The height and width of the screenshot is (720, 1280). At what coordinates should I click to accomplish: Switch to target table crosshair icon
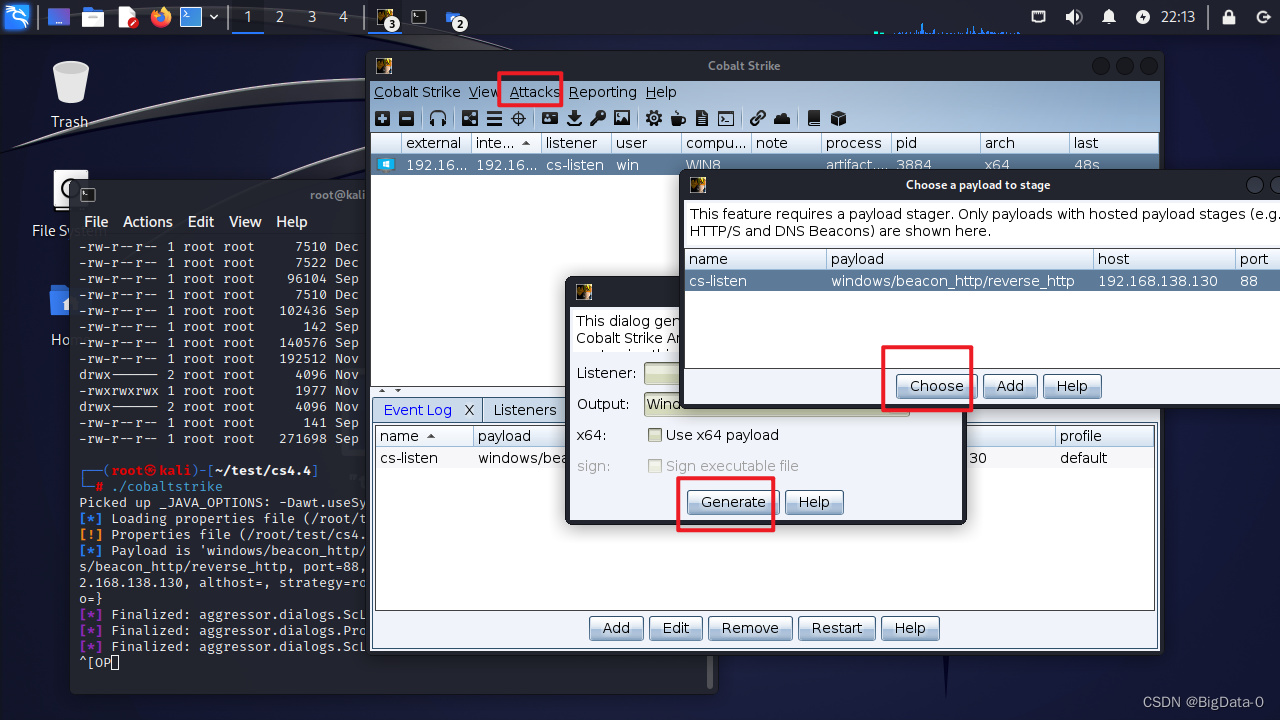pos(519,118)
